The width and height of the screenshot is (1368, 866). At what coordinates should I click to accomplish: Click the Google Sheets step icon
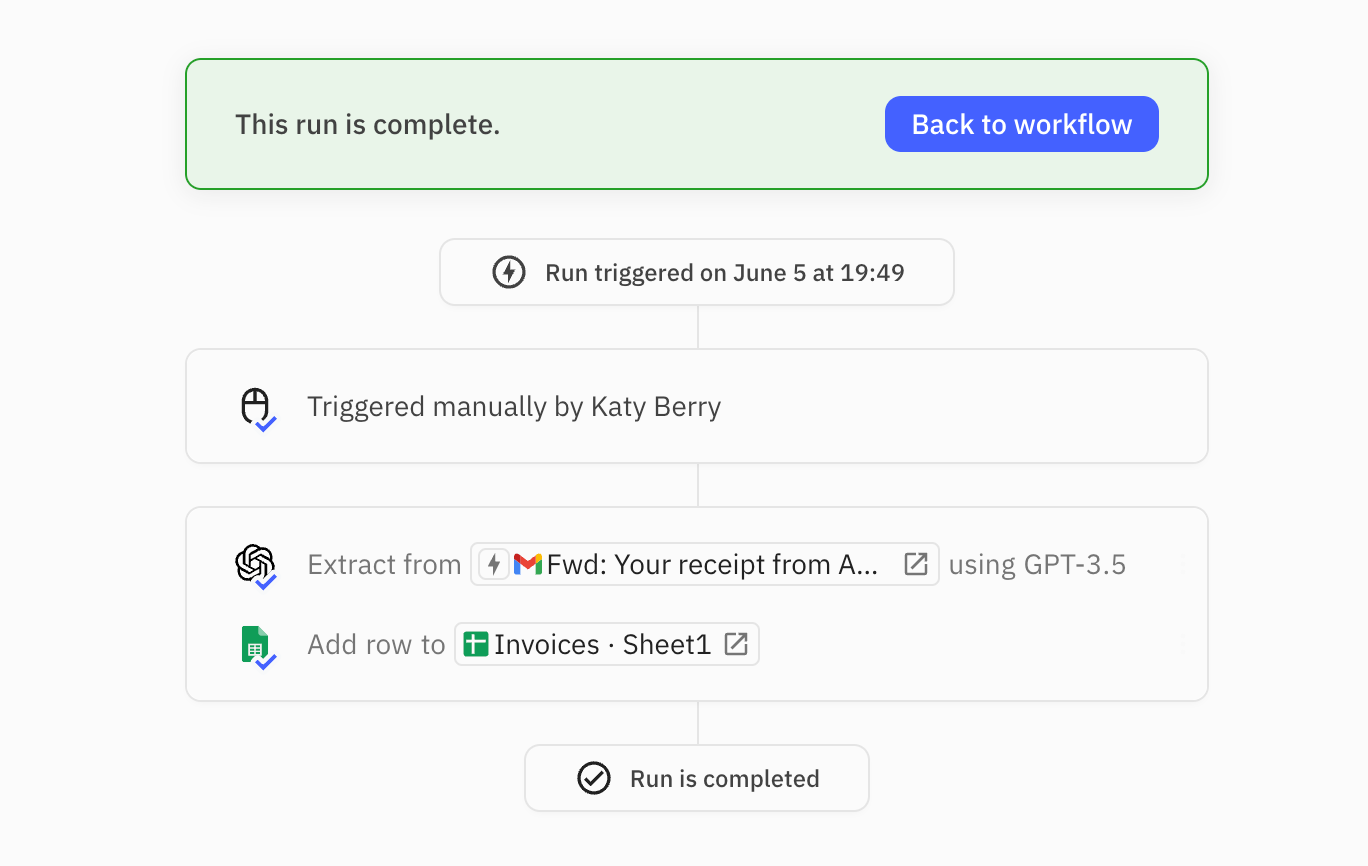pos(255,644)
